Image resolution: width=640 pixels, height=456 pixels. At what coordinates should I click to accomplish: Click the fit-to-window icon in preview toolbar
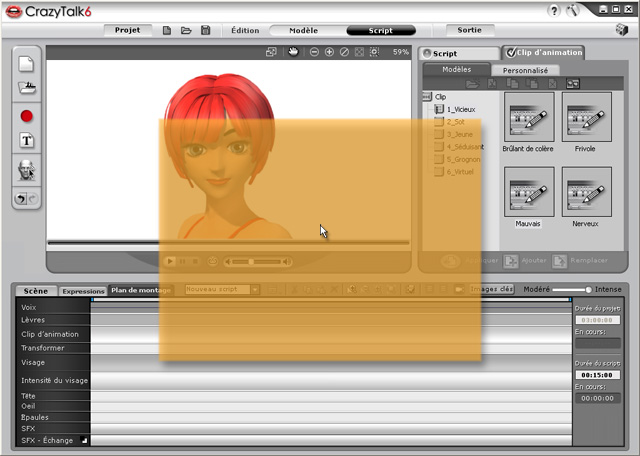point(359,52)
